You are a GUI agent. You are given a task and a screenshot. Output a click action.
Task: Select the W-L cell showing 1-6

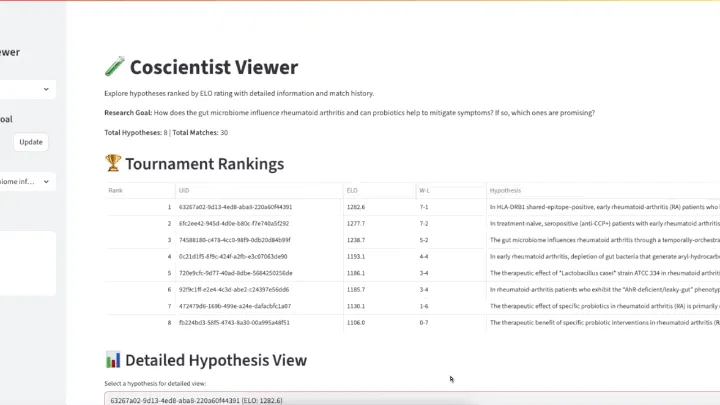point(451,306)
